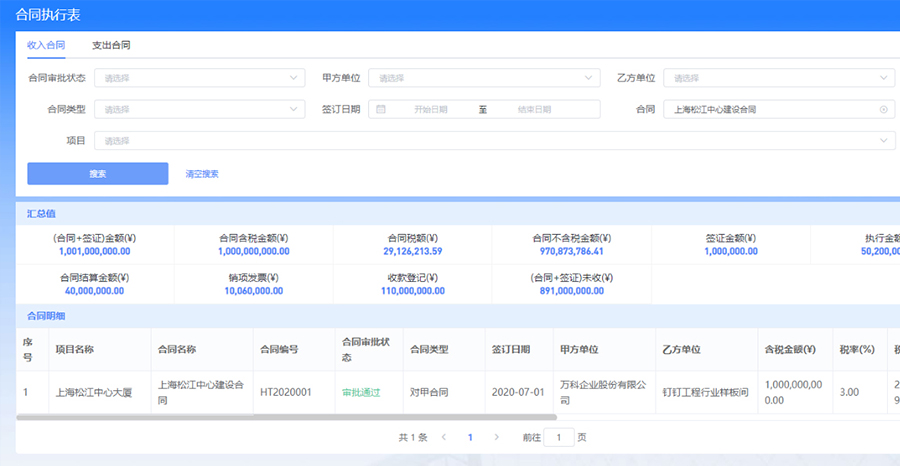The width and height of the screenshot is (900, 466).
Task: Click the chevron arrow of 项目 selector
Action: click(883, 141)
